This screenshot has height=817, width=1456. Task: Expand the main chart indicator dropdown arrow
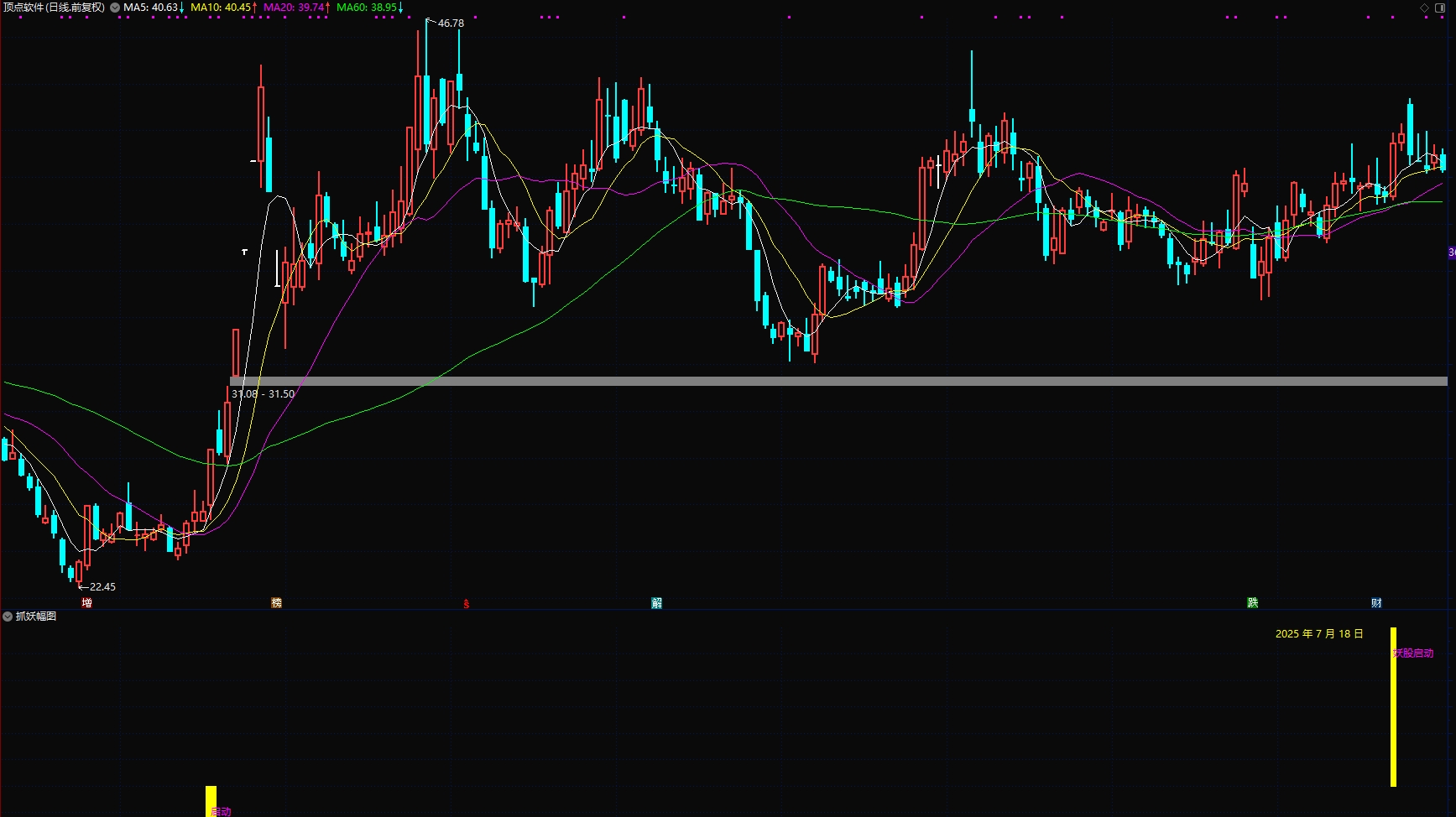tap(115, 8)
